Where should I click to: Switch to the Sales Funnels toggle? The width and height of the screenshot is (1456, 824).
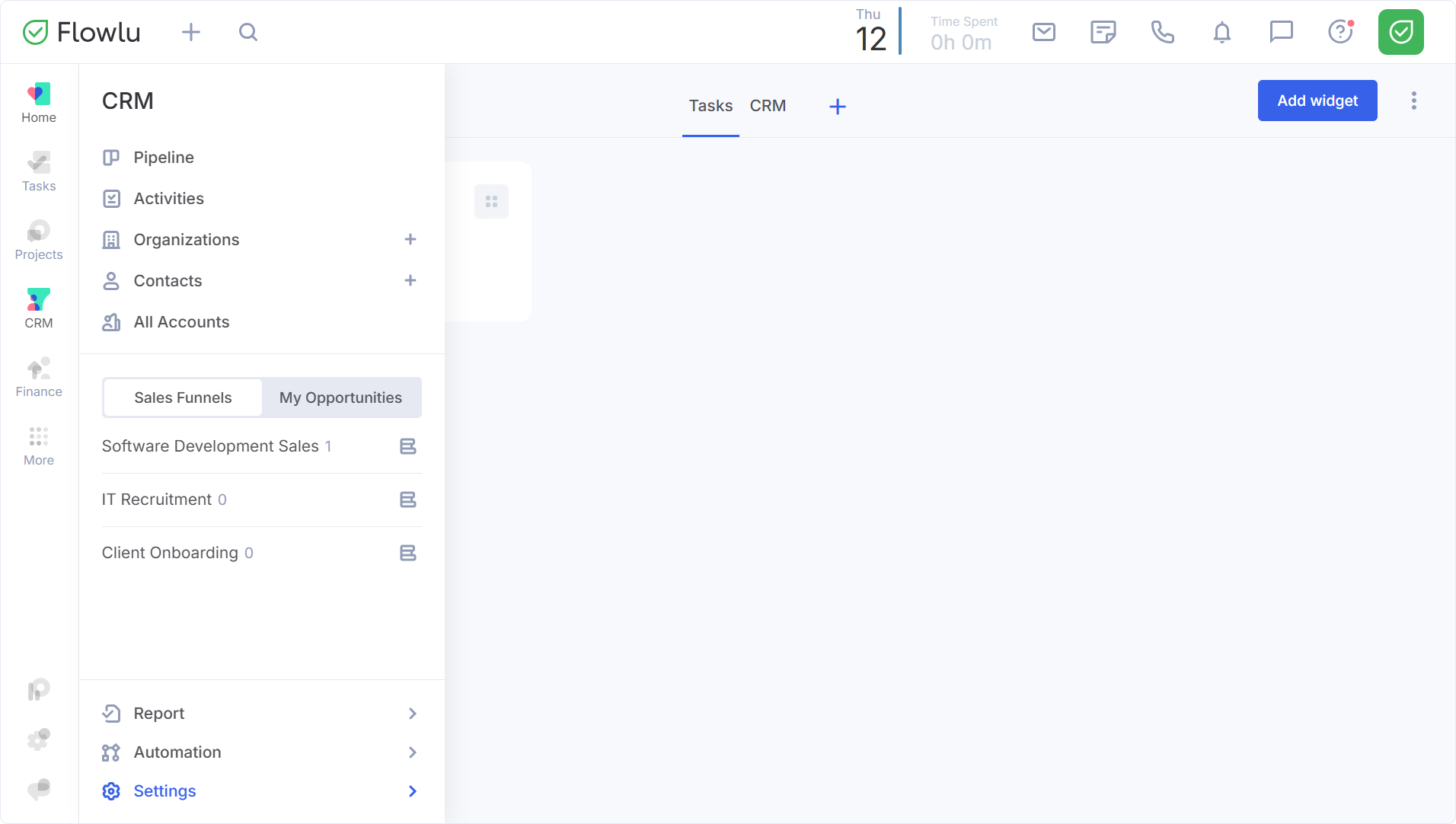click(183, 398)
